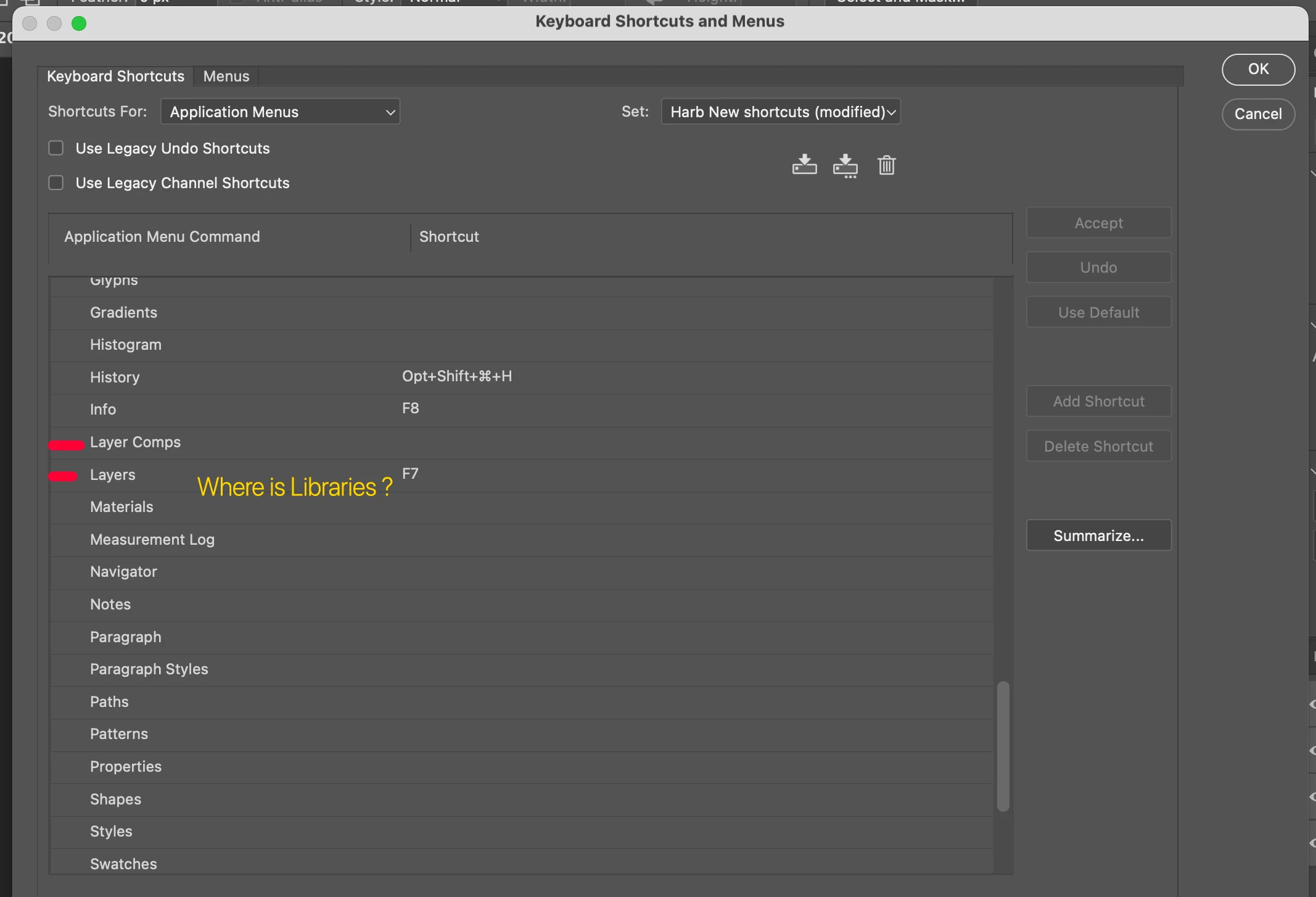Click the Summarize button
This screenshot has height=897, width=1316.
tap(1098, 535)
